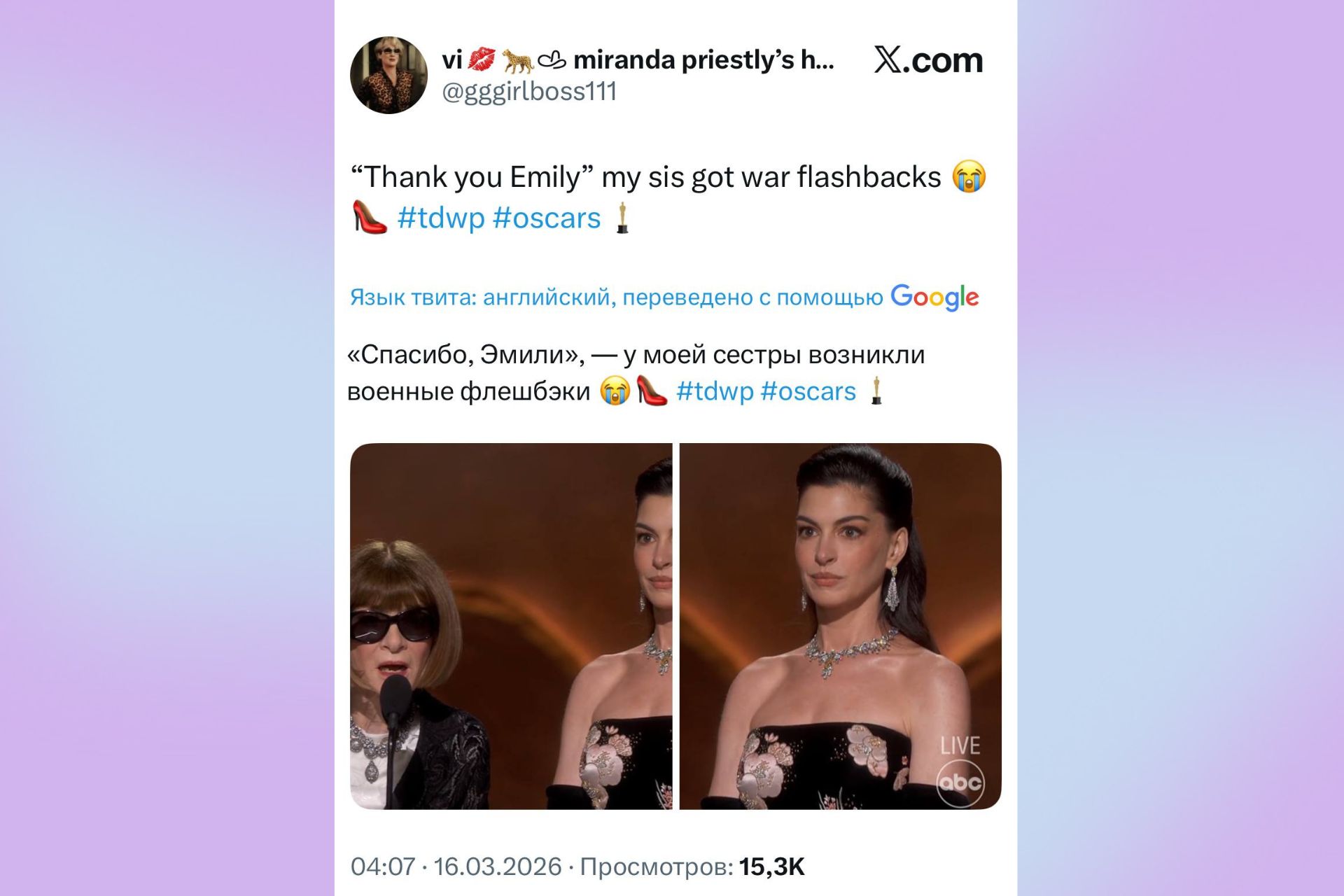
Task: Open the @gggirlboss111 username handle
Action: click(529, 92)
